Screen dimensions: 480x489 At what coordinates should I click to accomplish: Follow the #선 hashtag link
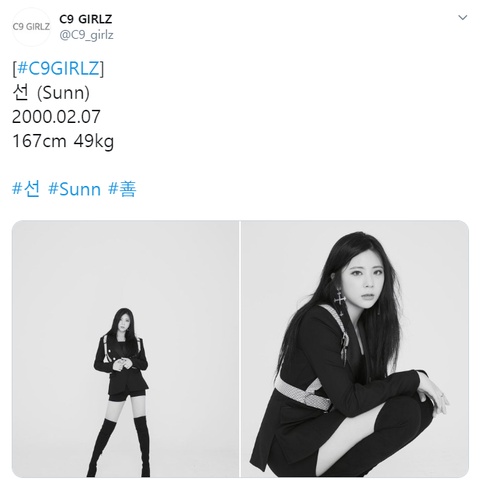pyautogui.click(x=26, y=189)
